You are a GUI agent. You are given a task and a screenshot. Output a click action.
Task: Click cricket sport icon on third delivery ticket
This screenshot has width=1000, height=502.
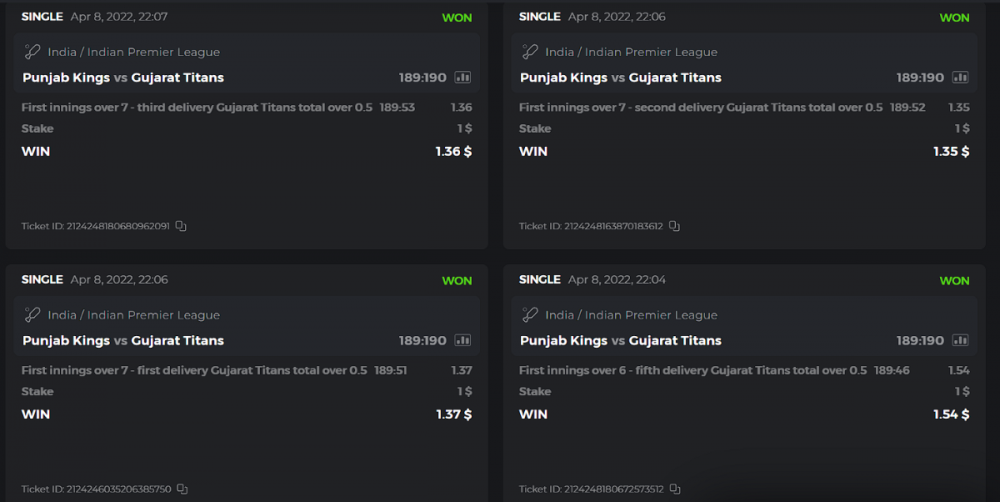[32, 52]
